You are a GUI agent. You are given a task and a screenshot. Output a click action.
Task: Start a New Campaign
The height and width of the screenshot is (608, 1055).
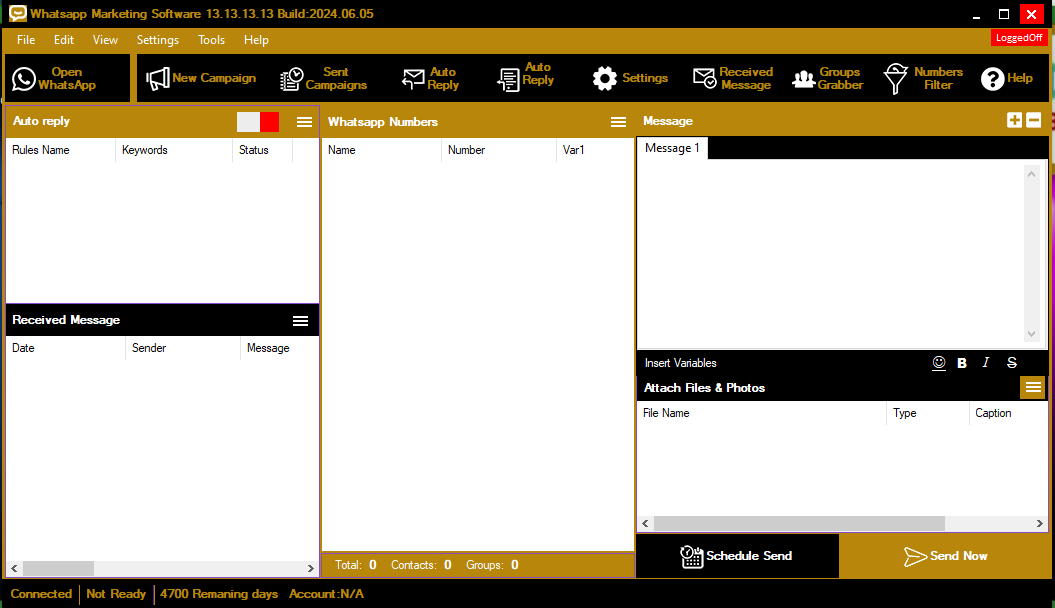201,79
